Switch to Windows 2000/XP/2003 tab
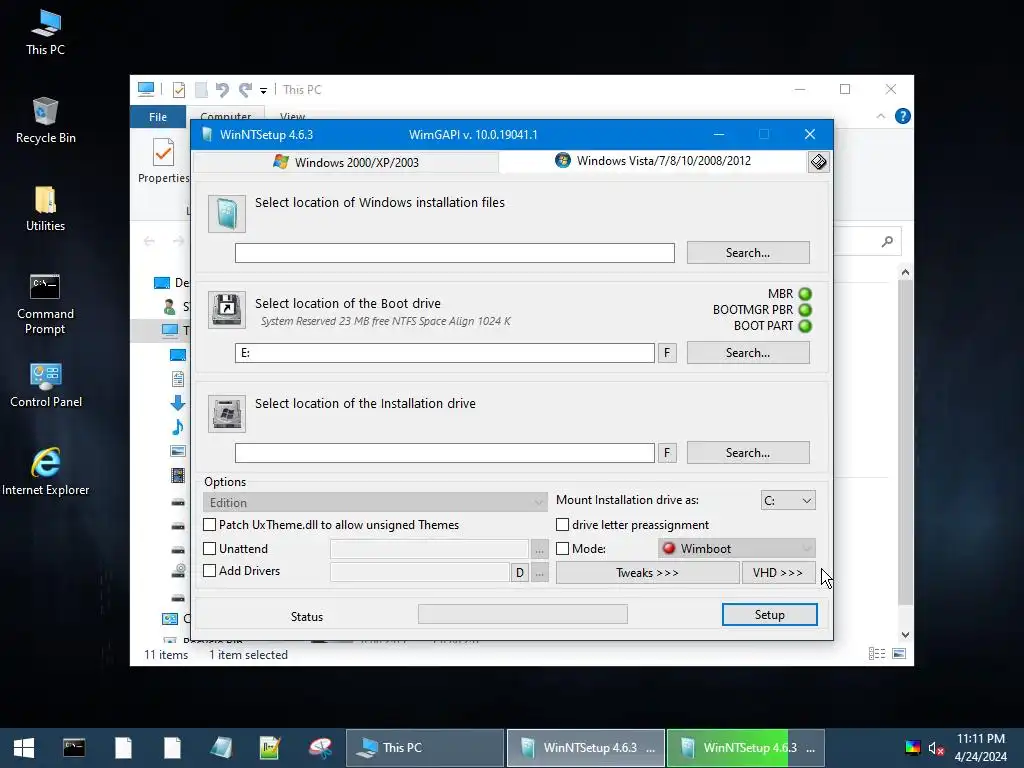Image resolution: width=1024 pixels, height=768 pixels. 346,163
